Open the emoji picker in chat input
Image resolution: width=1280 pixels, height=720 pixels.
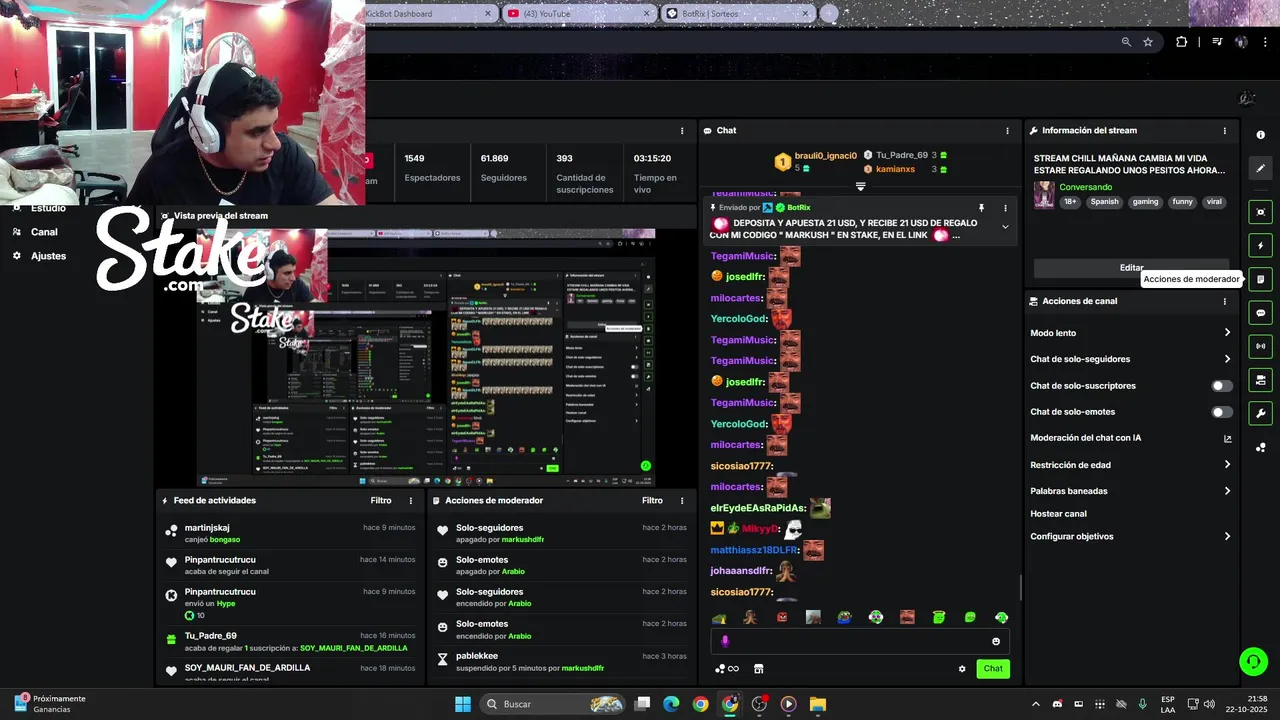click(995, 642)
